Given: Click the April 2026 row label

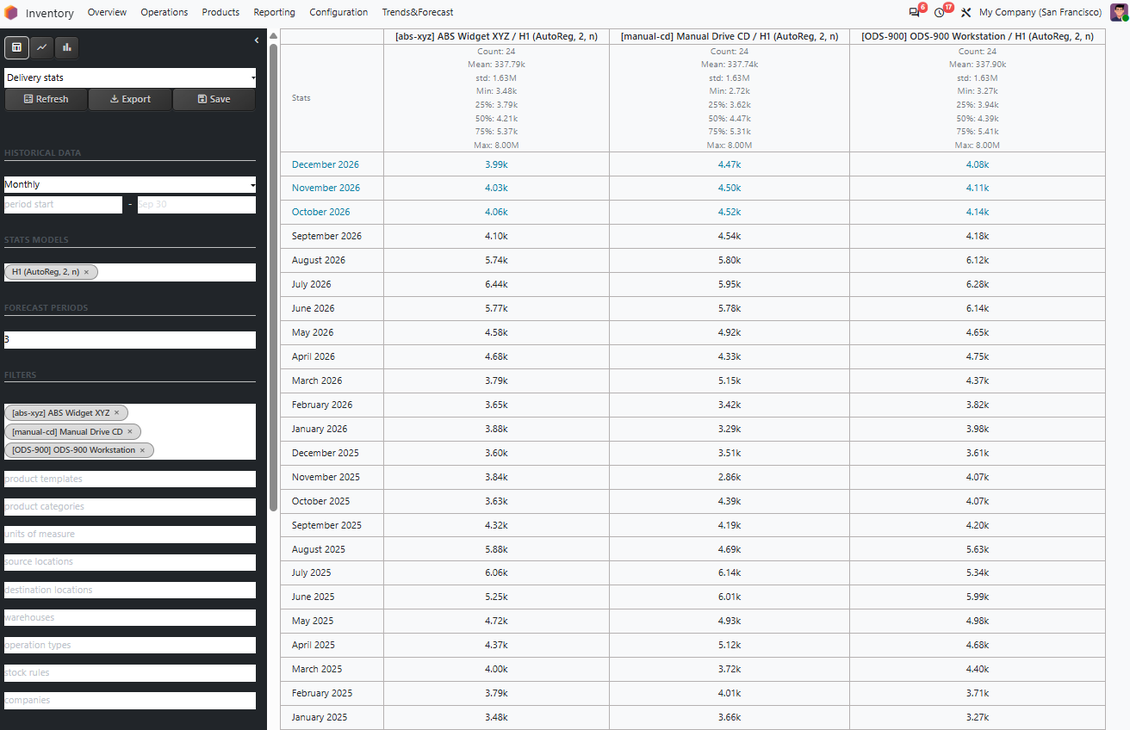Looking at the screenshot, I should 313,357.
